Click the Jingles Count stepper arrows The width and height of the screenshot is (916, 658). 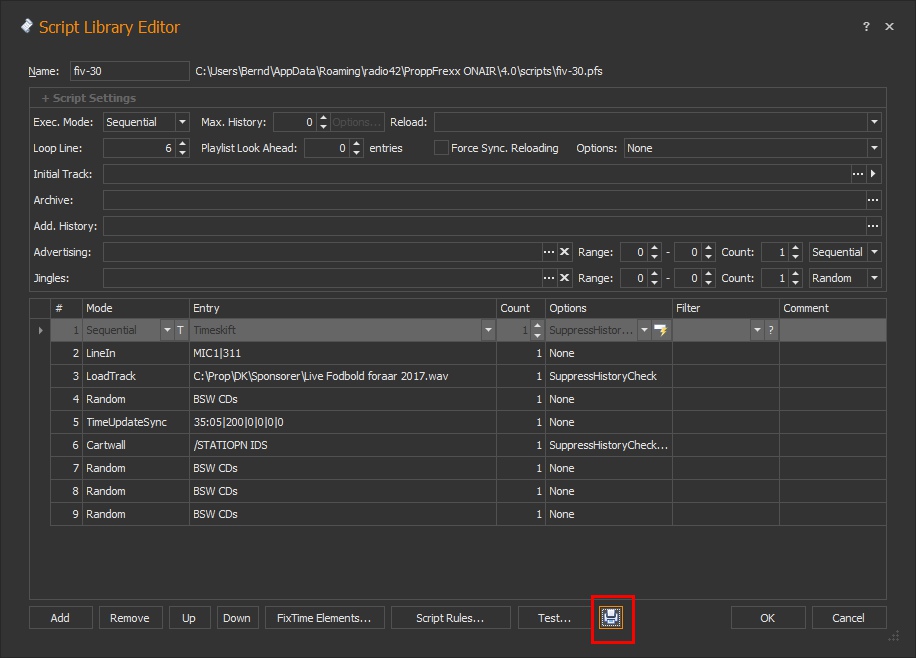tap(796, 278)
